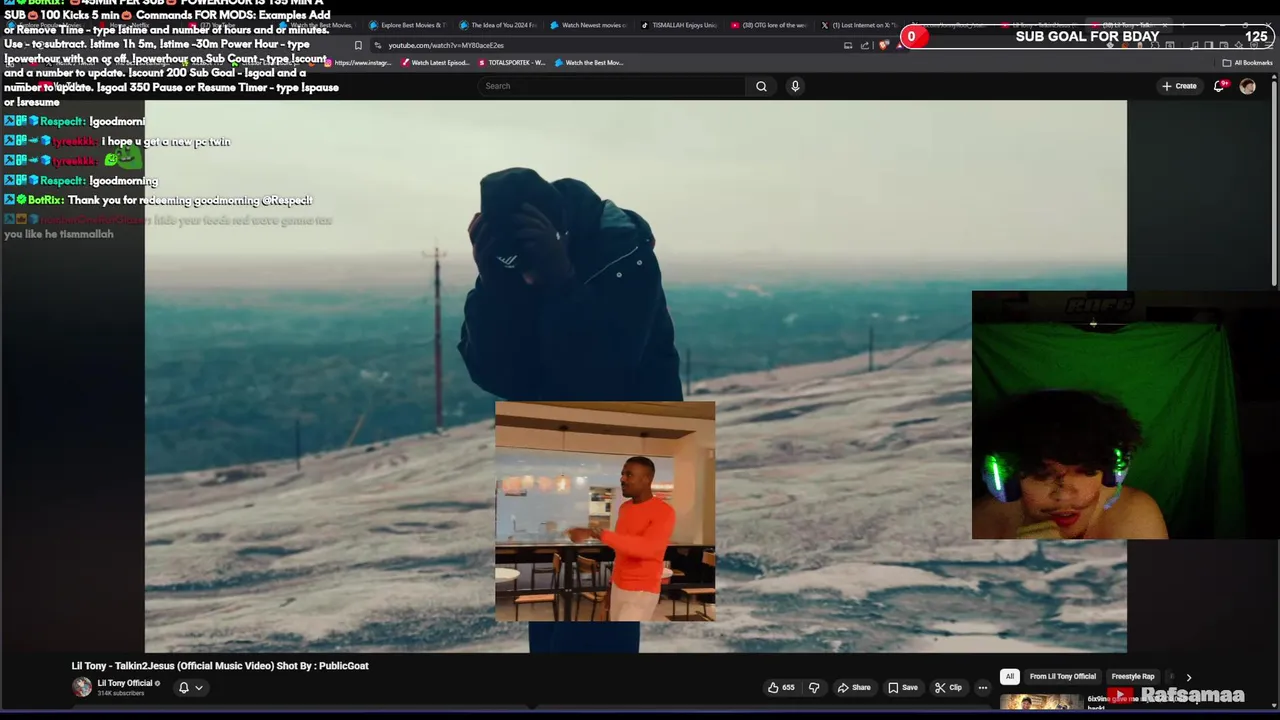Click the picture-in-picture overlay of man in orange shirt
The width and height of the screenshot is (1280, 720).
point(605,511)
